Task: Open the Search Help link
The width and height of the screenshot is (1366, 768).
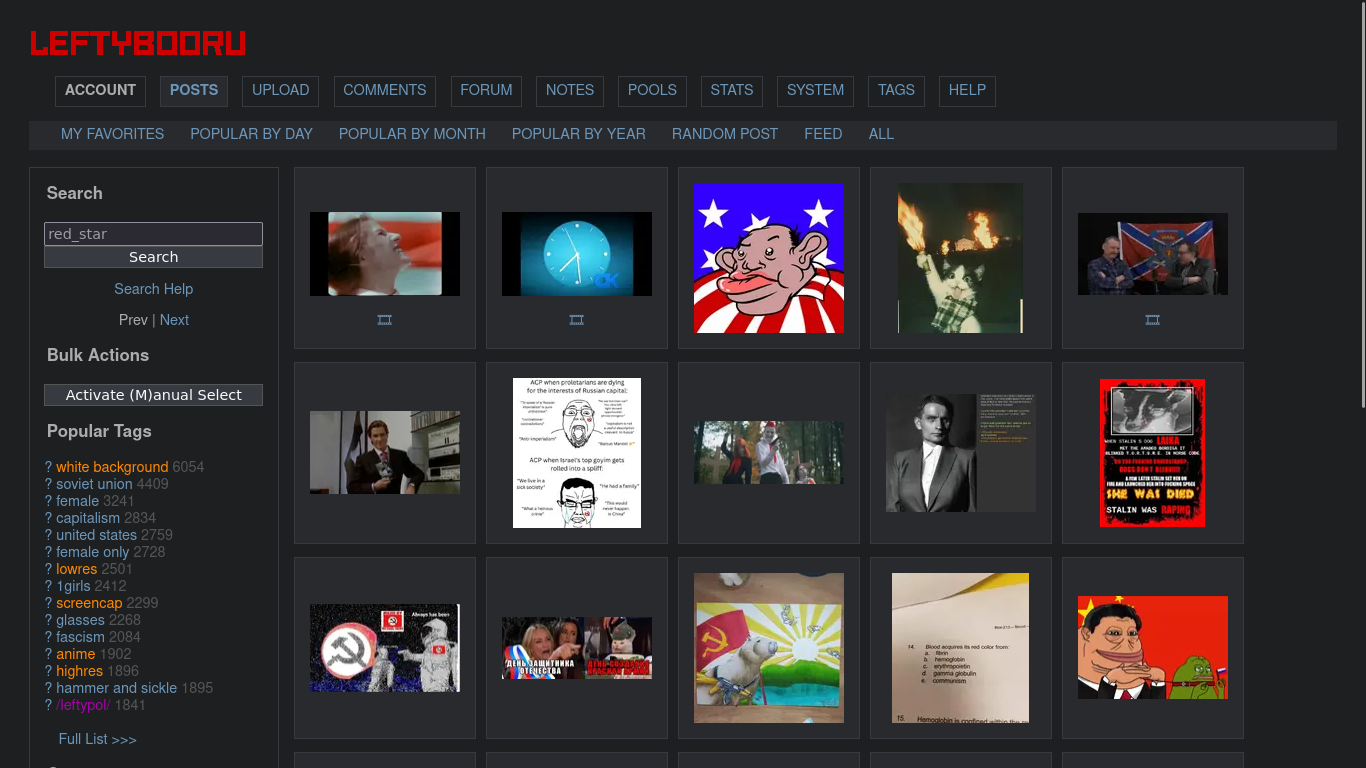Action: pyautogui.click(x=153, y=289)
